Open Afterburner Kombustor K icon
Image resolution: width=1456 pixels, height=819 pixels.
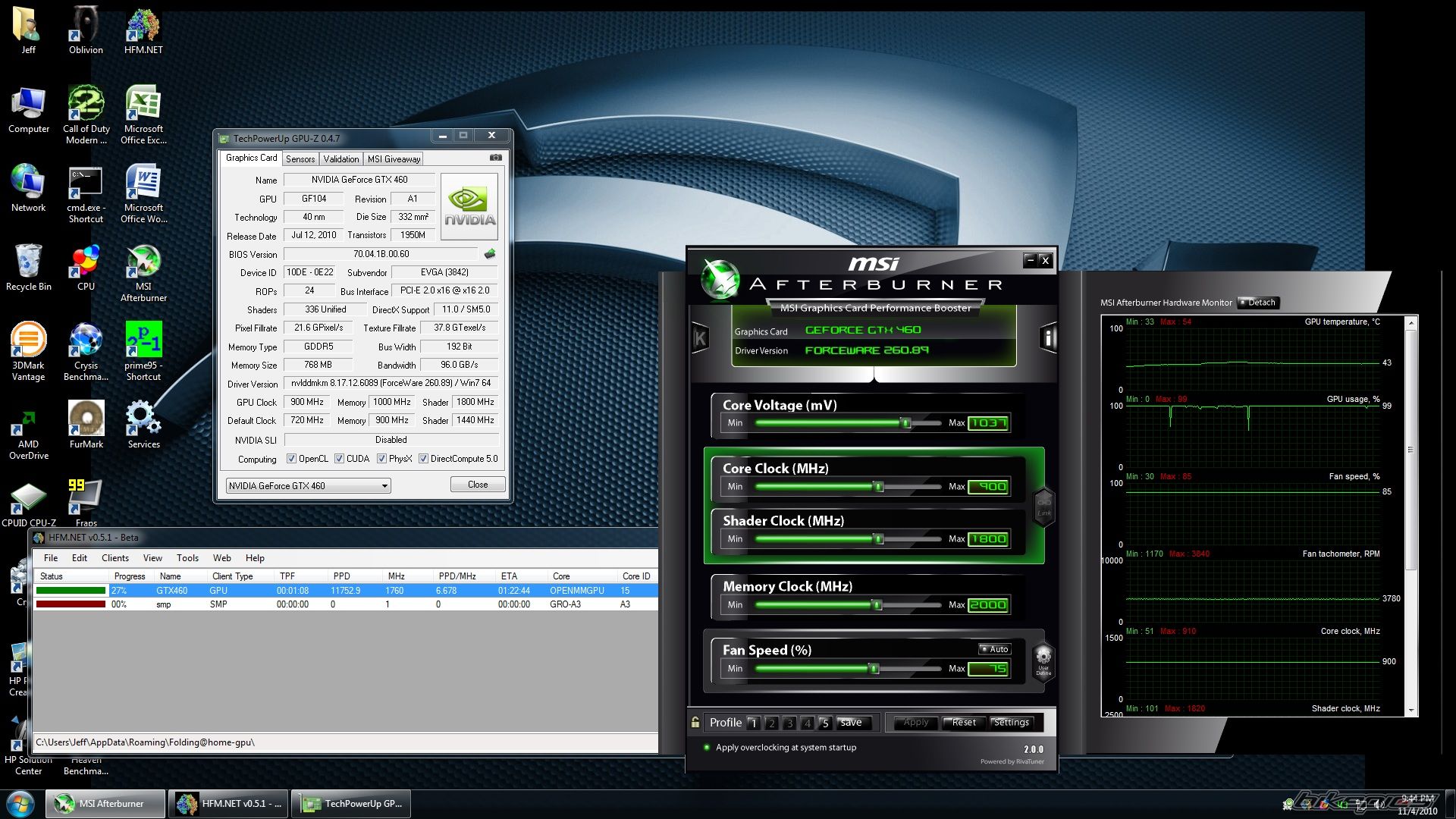pos(700,338)
